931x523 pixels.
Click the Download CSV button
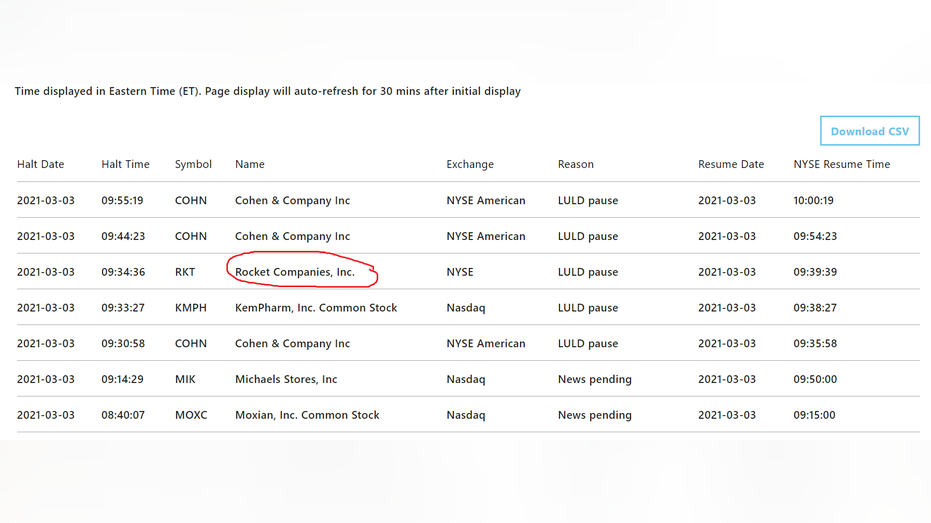870,131
